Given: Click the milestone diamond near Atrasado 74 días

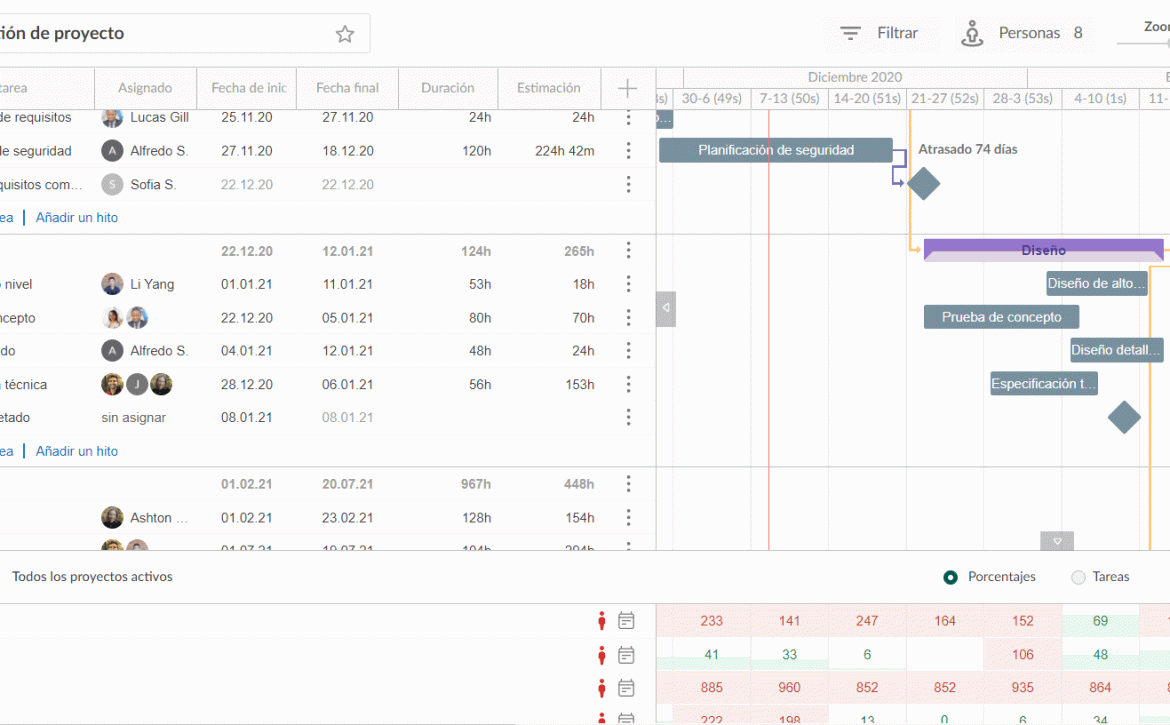Looking at the screenshot, I should pyautogui.click(x=923, y=184).
